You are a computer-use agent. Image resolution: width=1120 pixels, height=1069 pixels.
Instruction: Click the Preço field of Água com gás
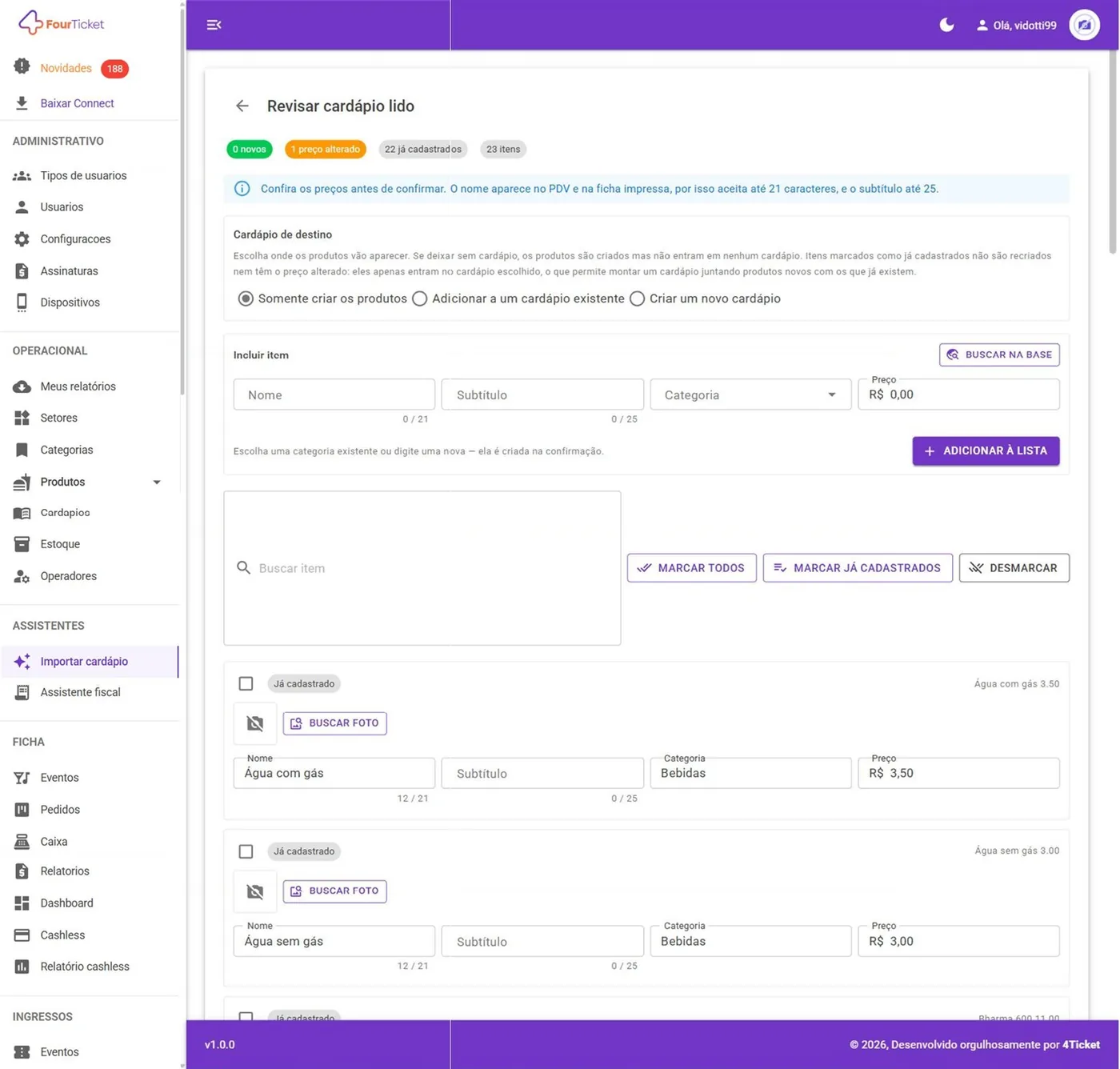958,773
